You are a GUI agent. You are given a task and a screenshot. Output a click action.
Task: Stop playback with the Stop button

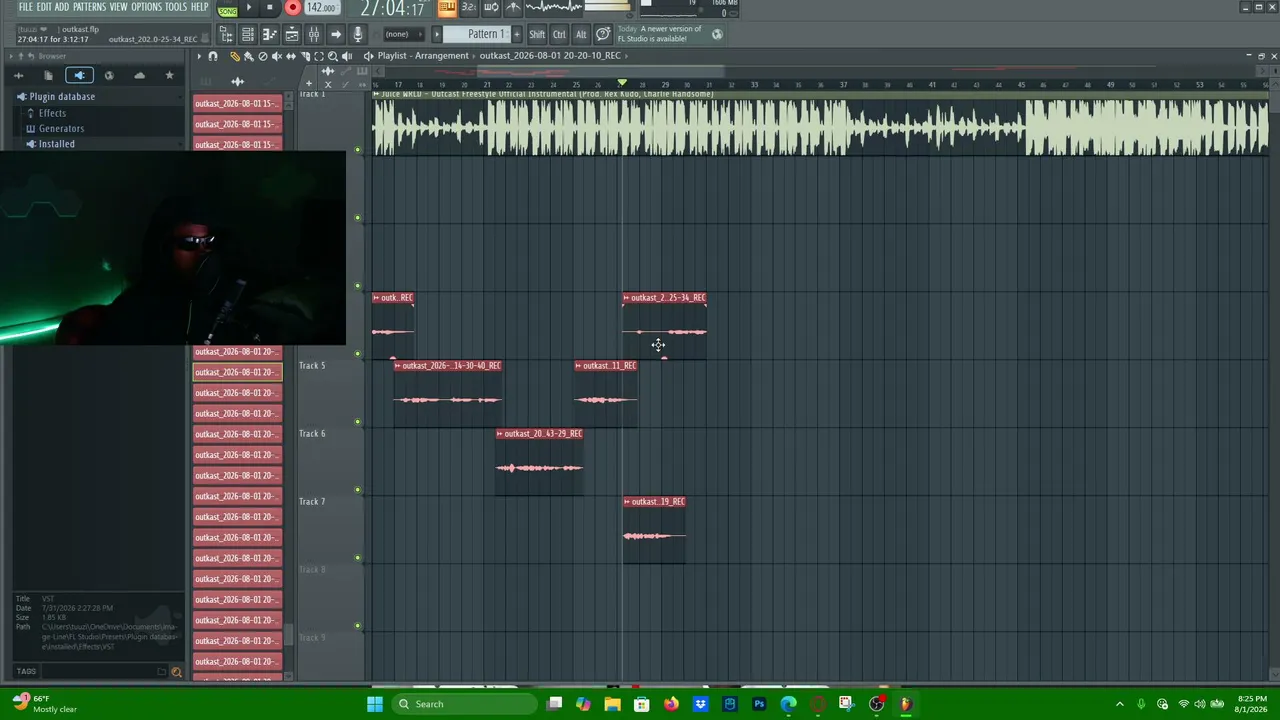click(270, 8)
